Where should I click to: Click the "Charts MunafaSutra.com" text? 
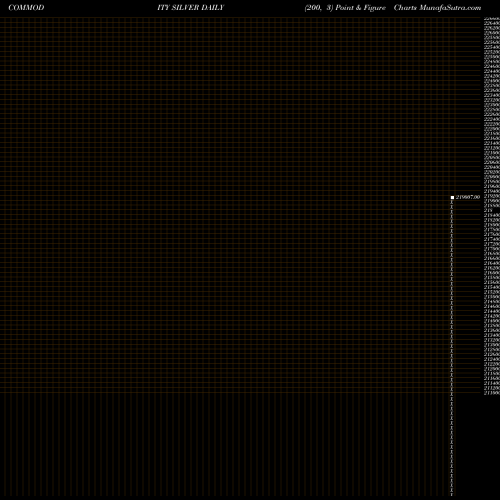[437, 8]
